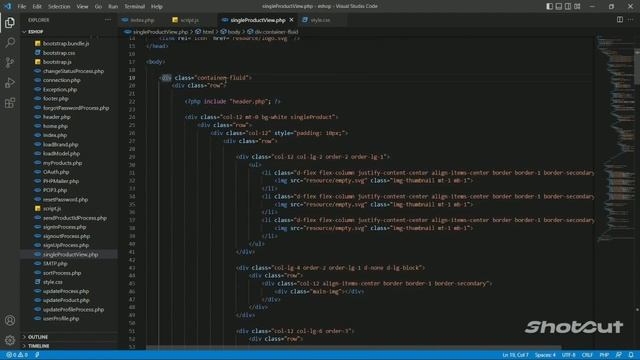The image size is (640, 360).
Task: Open myProducts.php in Explorer
Action: (62, 163)
